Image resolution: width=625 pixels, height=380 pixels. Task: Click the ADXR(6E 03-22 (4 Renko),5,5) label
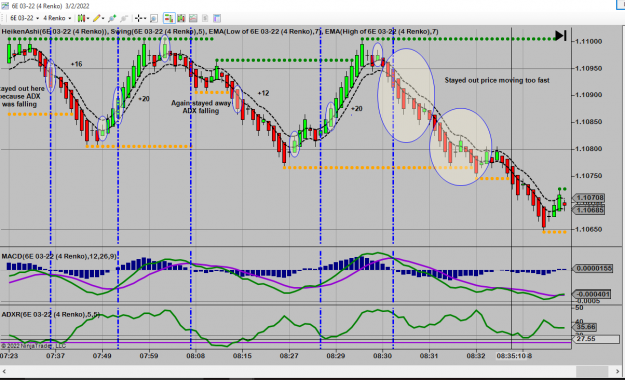[x=51, y=315]
